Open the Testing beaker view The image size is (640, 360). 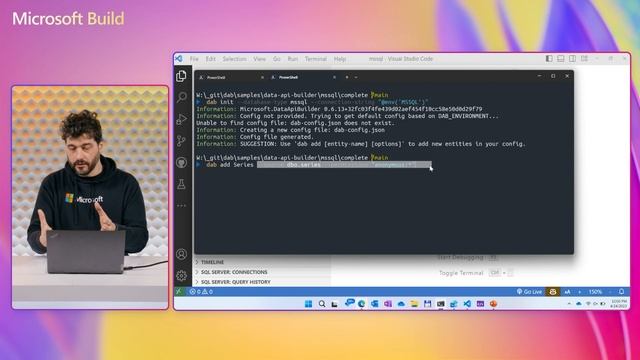[181, 184]
